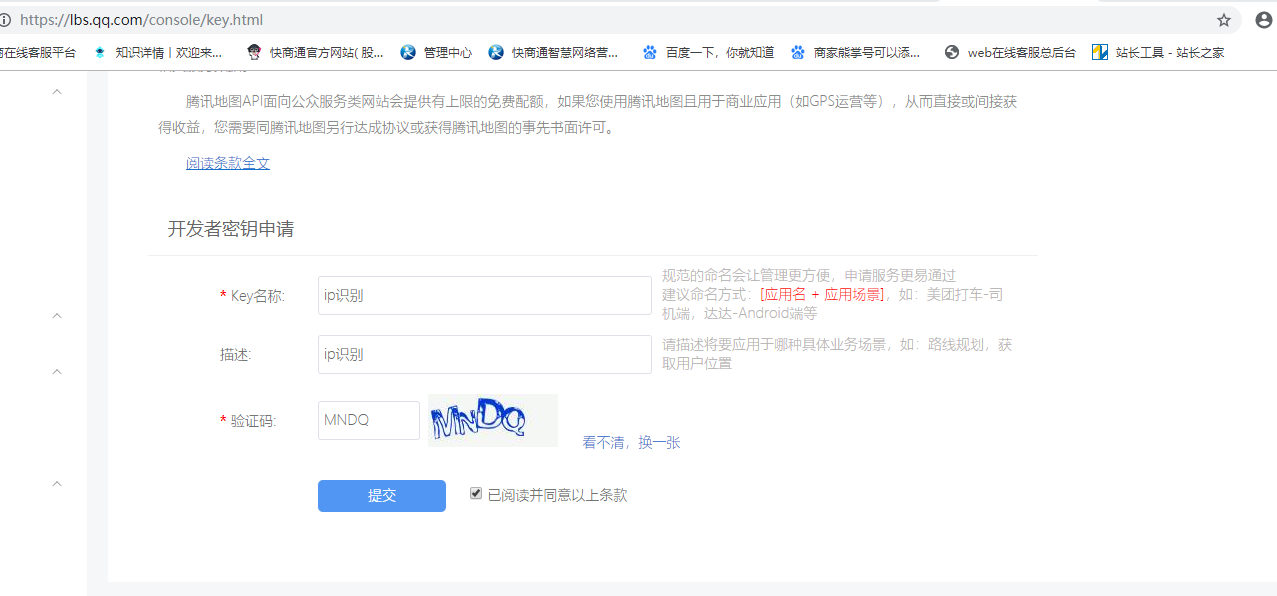Open the 知识详情 bookmark

point(158,53)
